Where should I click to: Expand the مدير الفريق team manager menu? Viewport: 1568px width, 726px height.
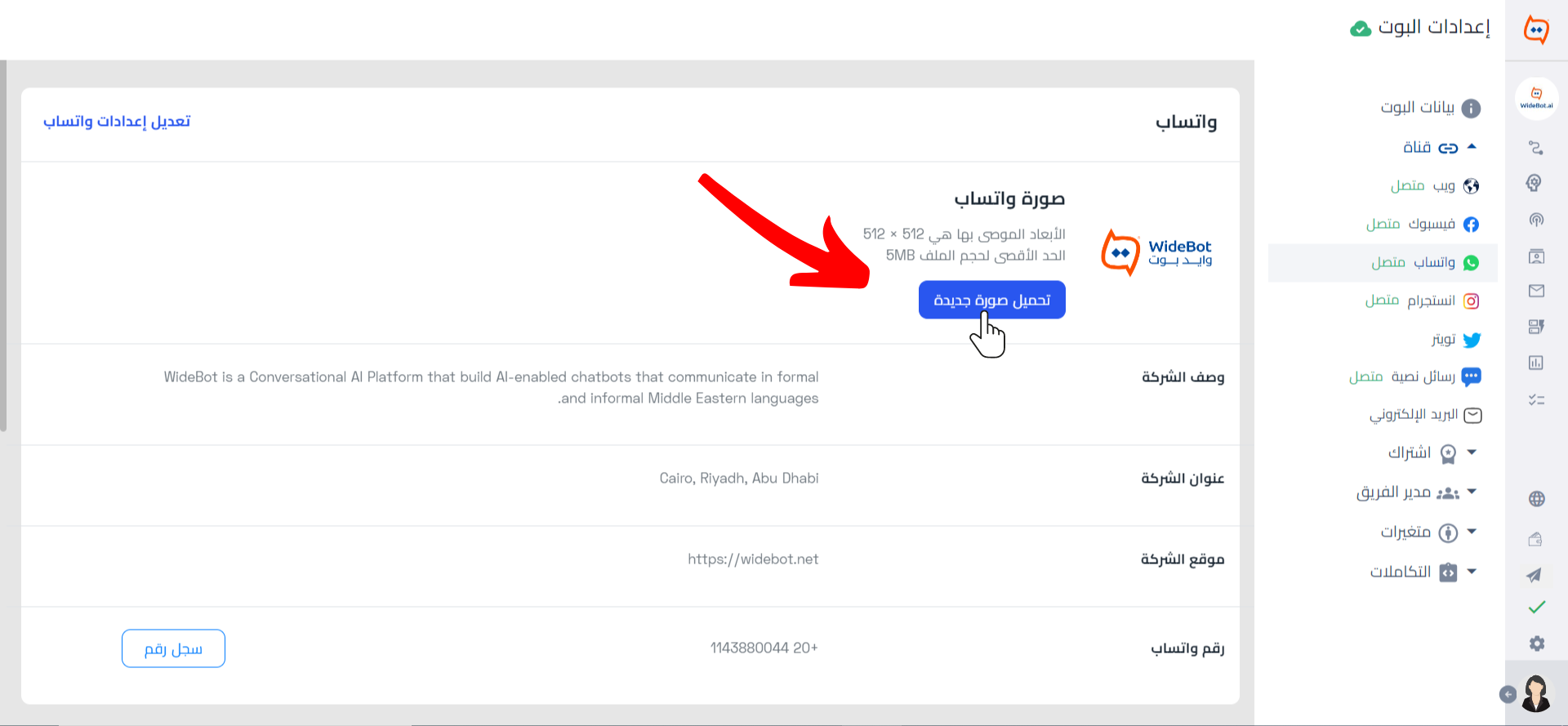[x=1472, y=492]
